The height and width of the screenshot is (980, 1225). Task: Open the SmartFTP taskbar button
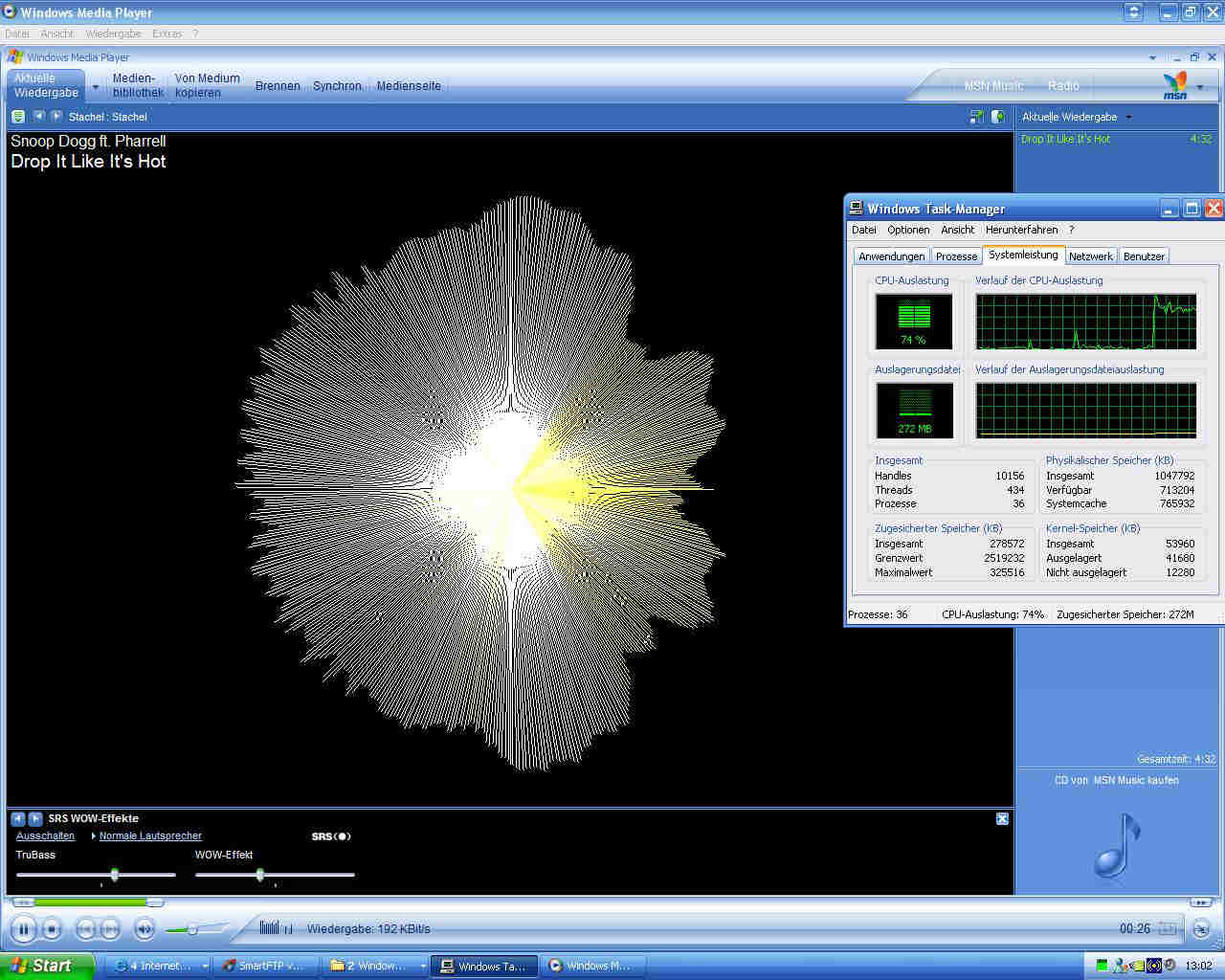pyautogui.click(x=268, y=966)
